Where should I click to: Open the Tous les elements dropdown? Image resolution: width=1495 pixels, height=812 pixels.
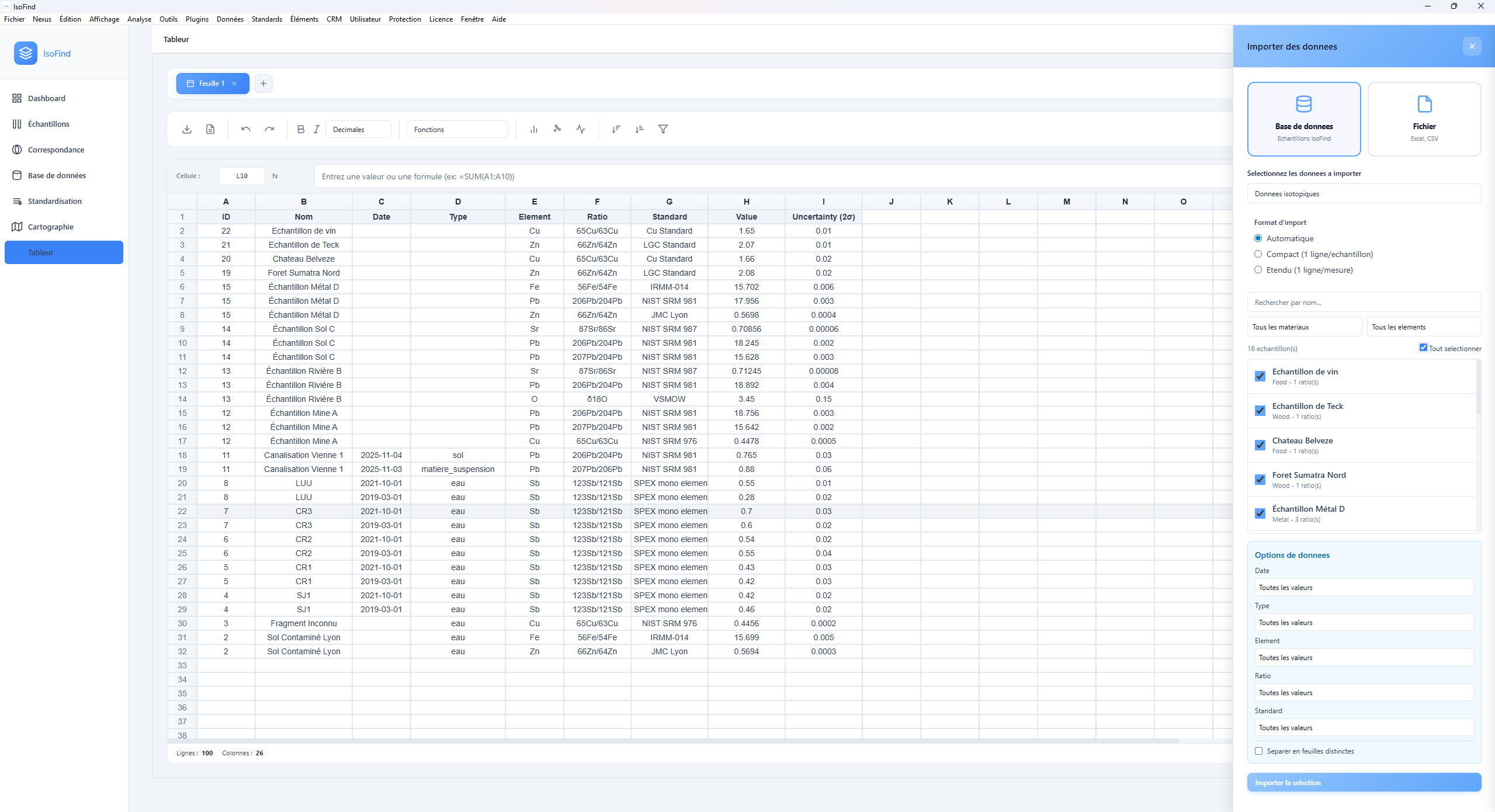[x=1424, y=327]
